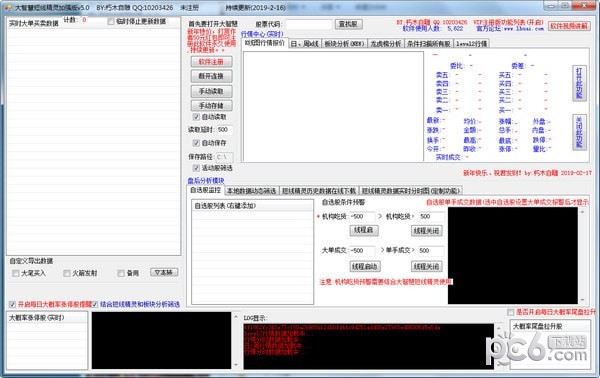Select the level2行情 tab

click(x=471, y=44)
